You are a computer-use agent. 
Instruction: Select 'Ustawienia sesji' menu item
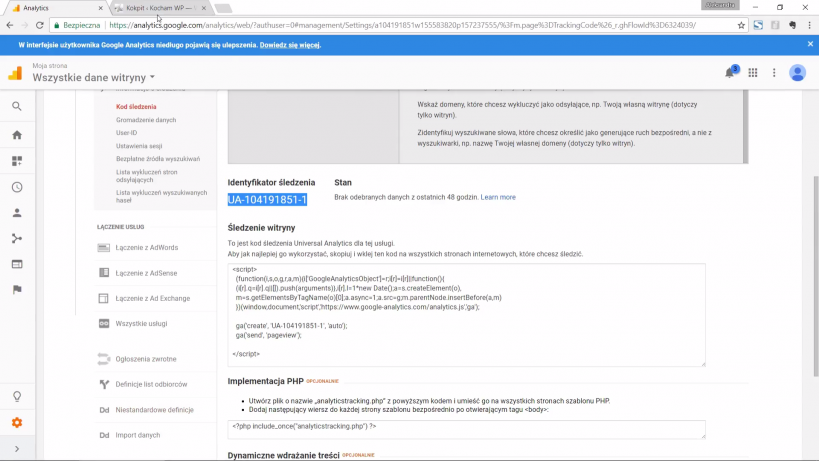coord(139,146)
